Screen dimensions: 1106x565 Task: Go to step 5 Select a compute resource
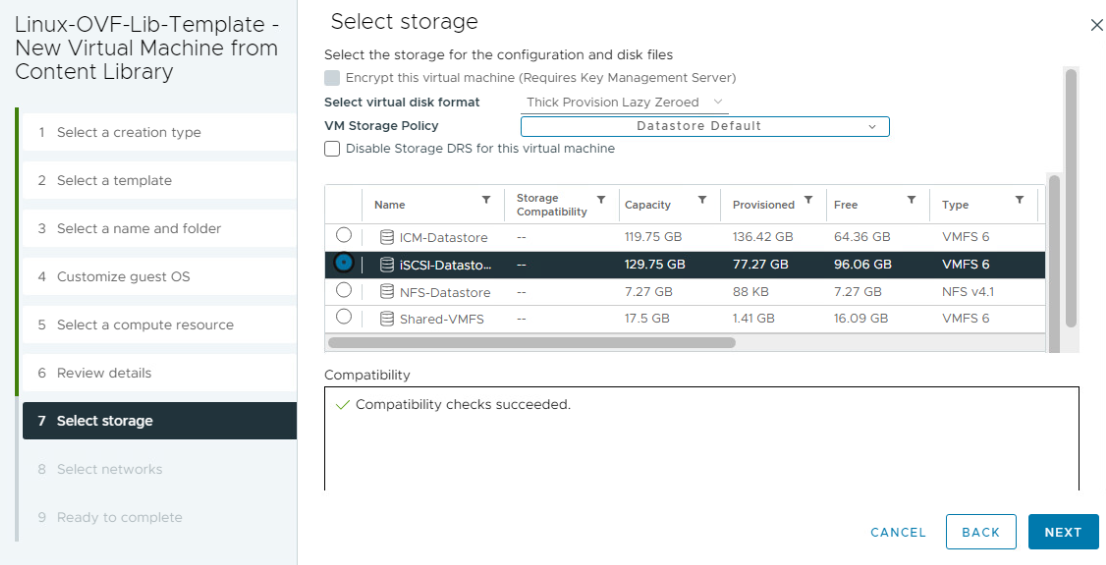pyautogui.click(x=159, y=324)
